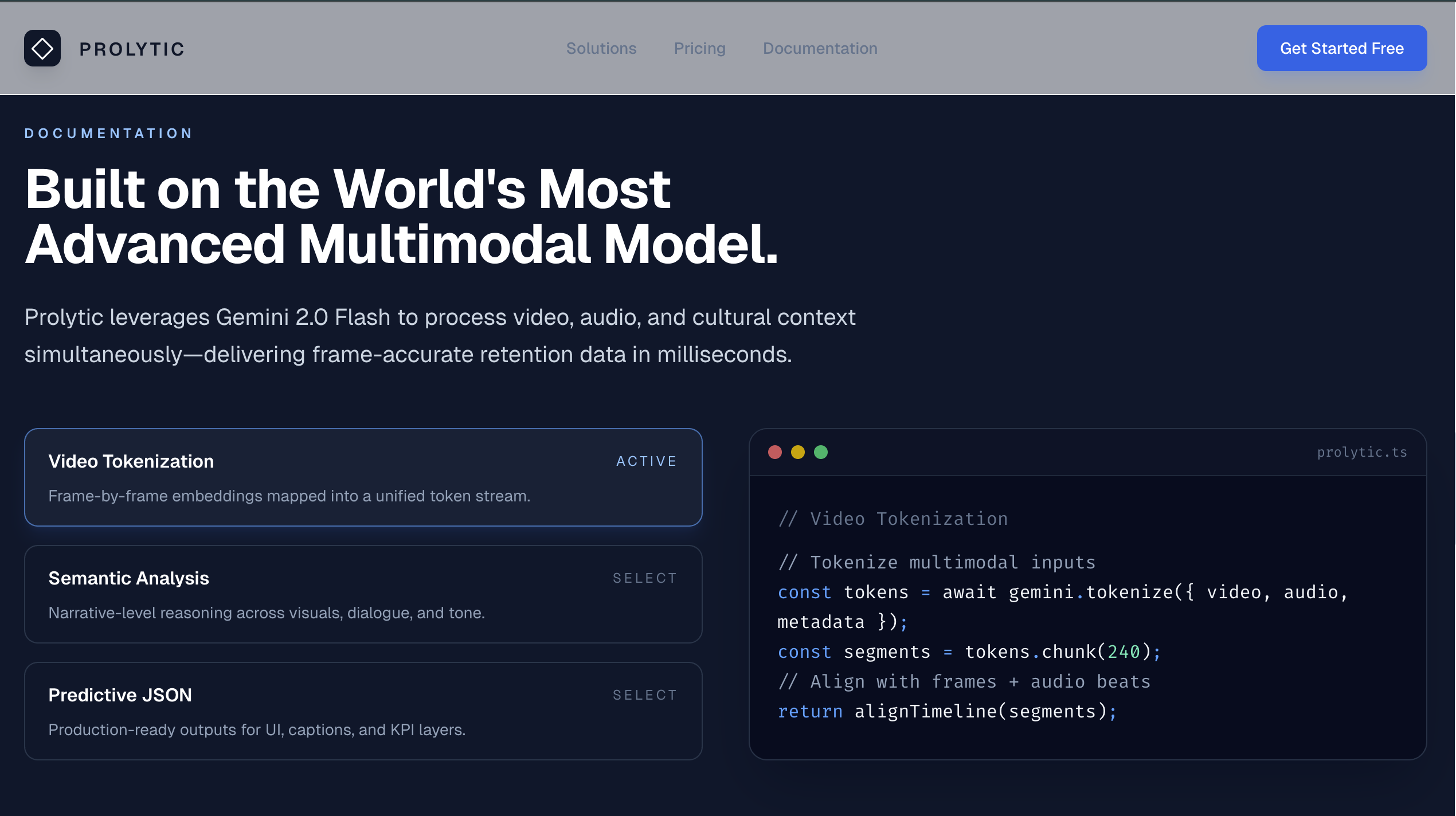This screenshot has height=816, width=1456.
Task: Click the ACTIVE label on Video Tokenization
Action: tap(646, 461)
